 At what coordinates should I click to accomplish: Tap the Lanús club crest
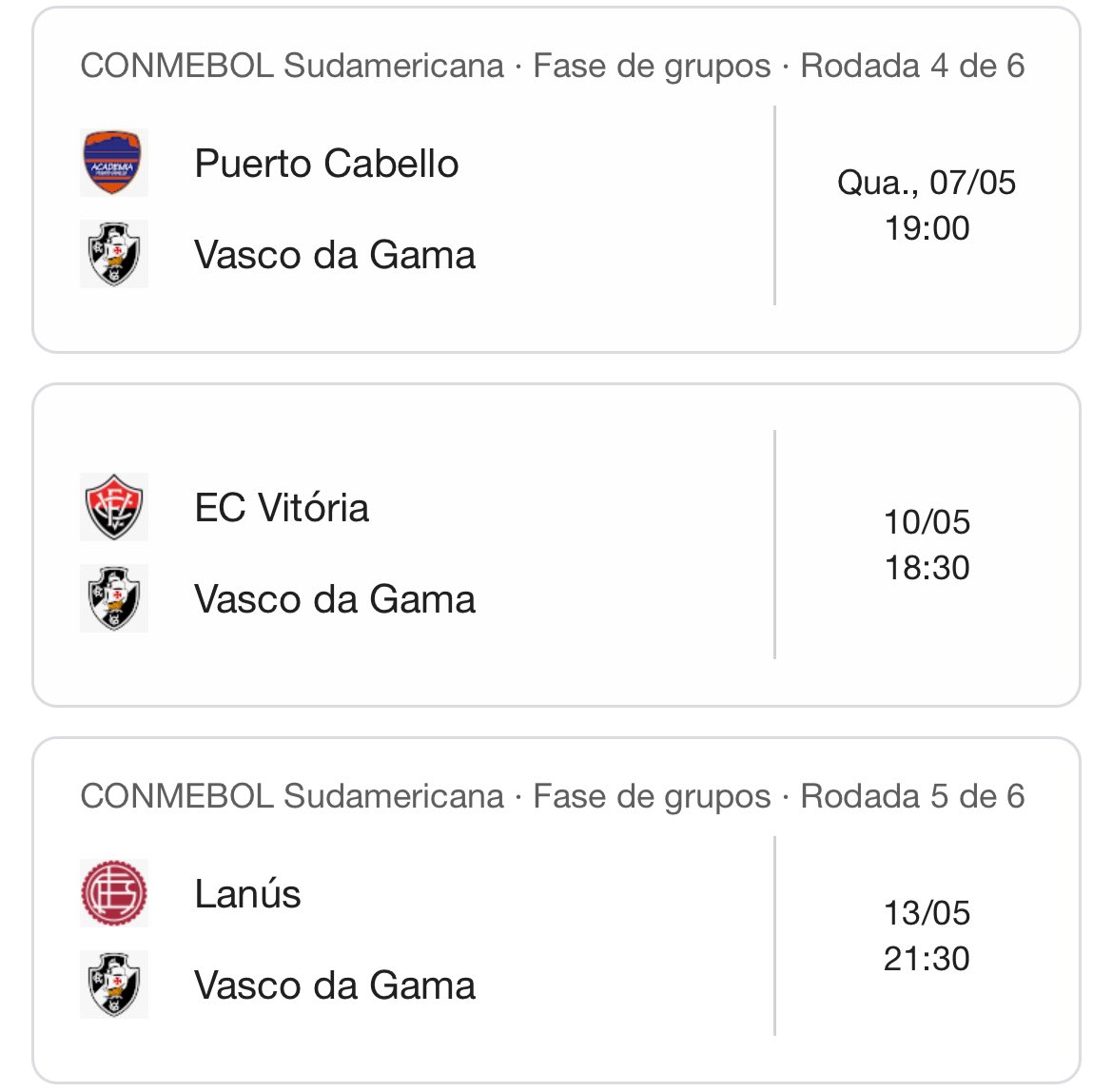[x=113, y=893]
